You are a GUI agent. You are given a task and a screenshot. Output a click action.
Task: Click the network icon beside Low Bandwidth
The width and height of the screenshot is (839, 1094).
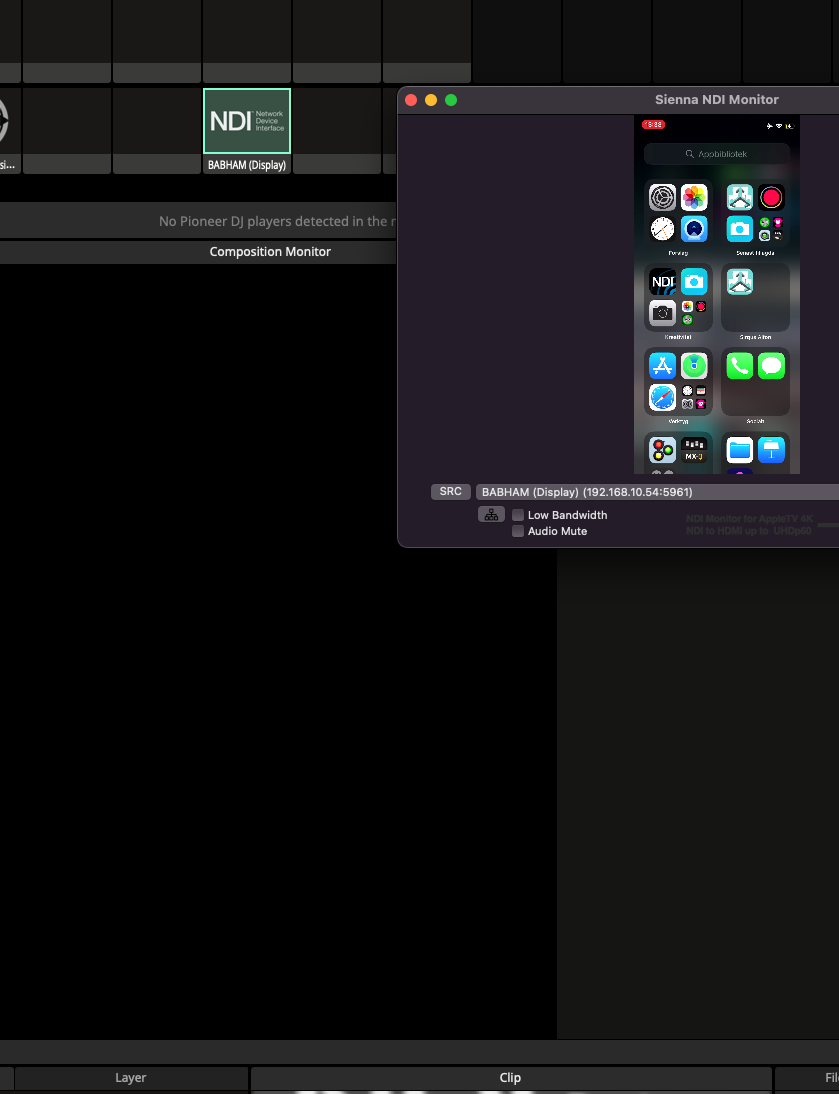(490, 515)
